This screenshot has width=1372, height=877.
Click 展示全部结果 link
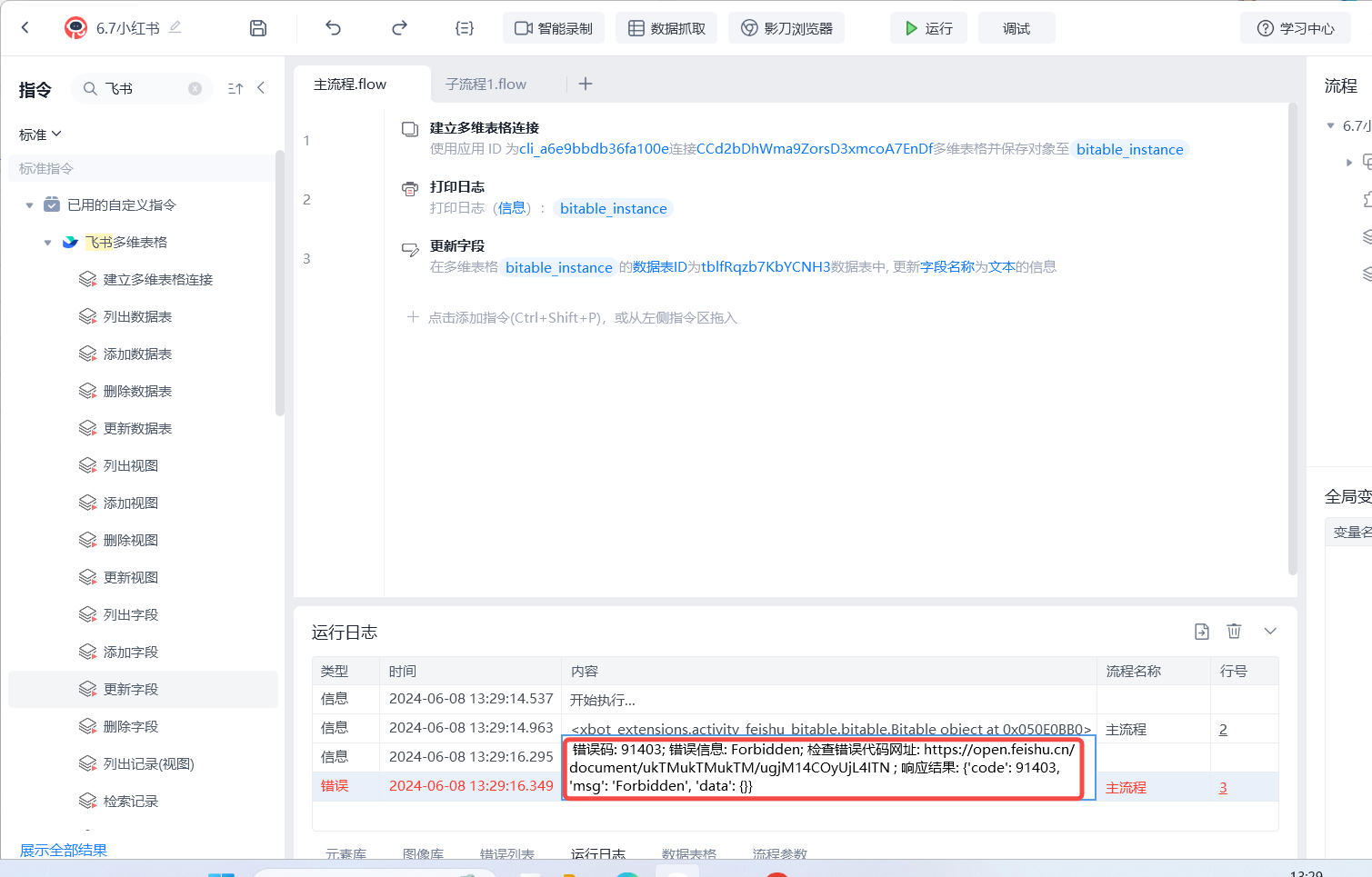64,850
